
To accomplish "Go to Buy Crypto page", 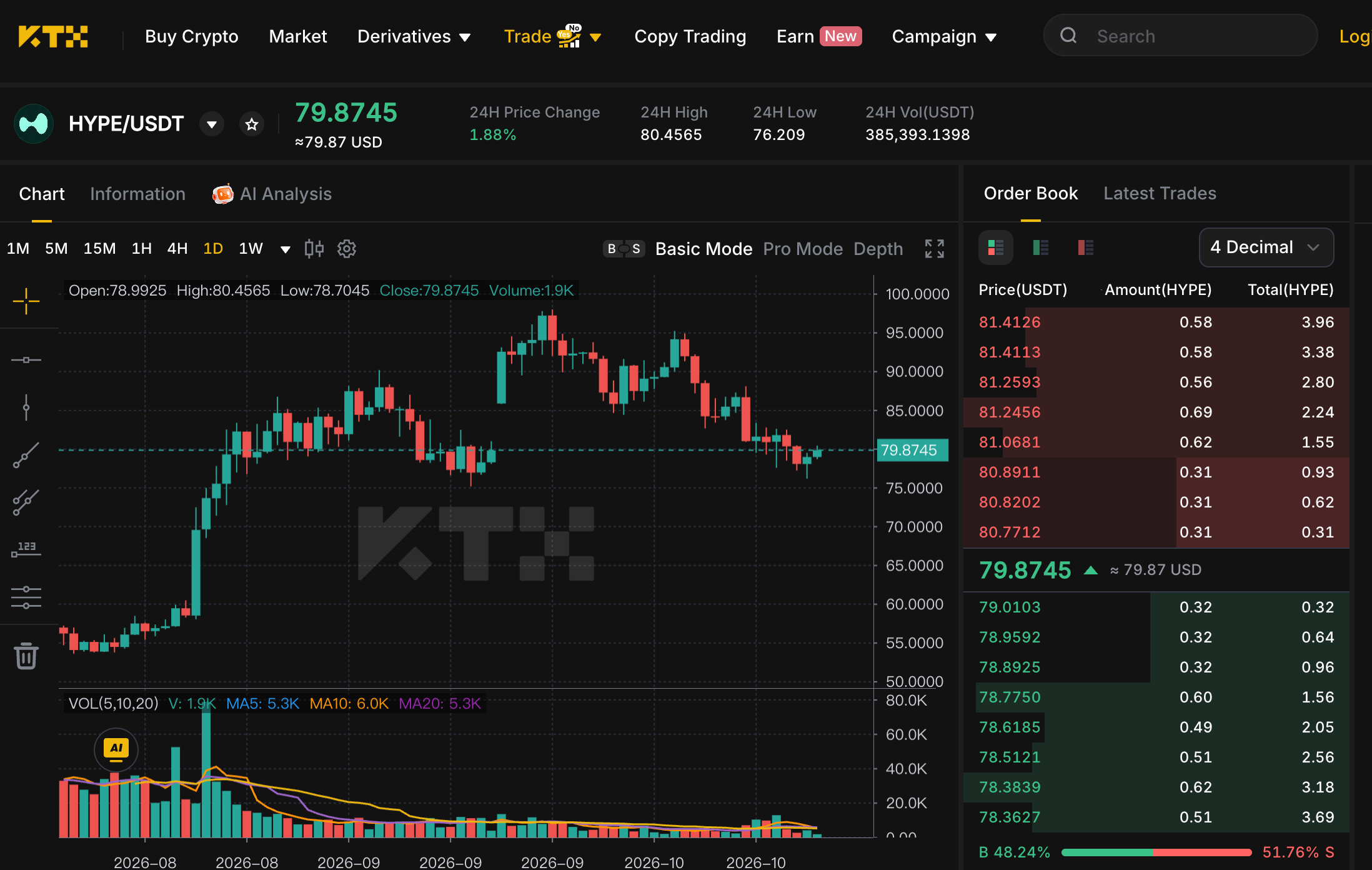I will [192, 36].
